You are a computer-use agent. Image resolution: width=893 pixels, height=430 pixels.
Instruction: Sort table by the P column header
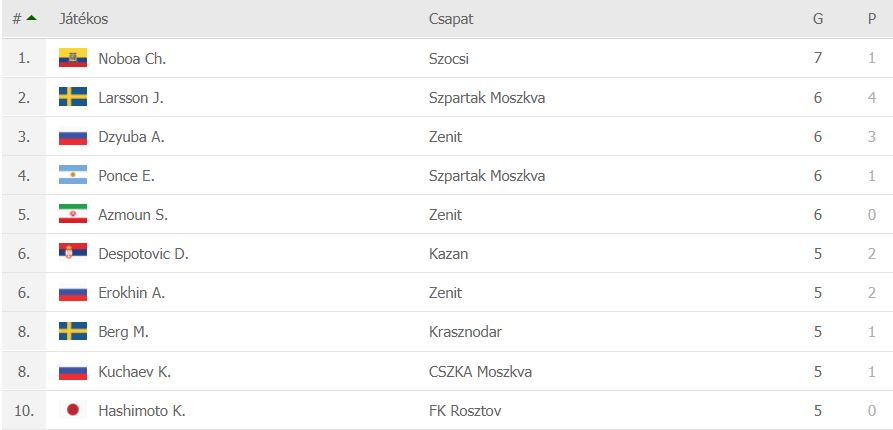871,19
